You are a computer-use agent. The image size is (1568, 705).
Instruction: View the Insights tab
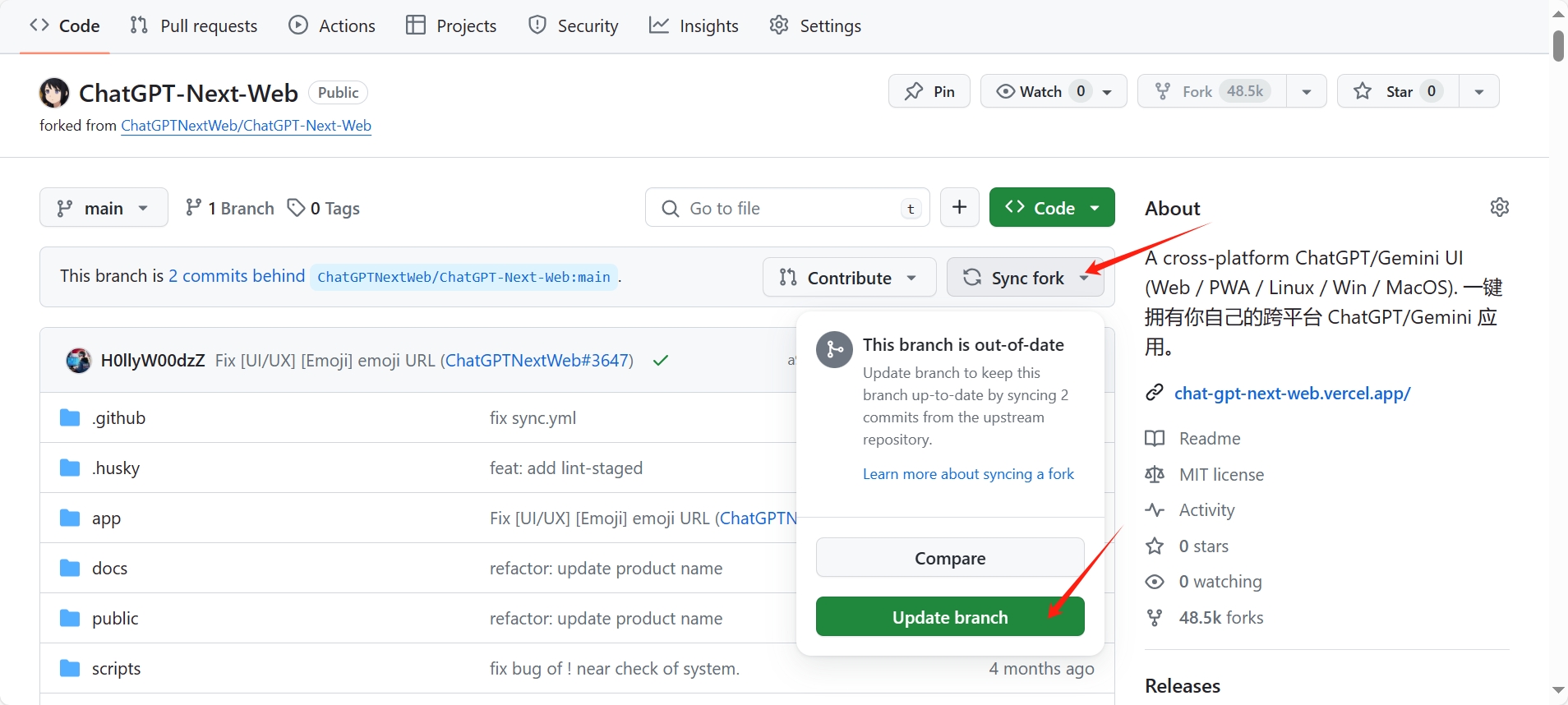694,25
